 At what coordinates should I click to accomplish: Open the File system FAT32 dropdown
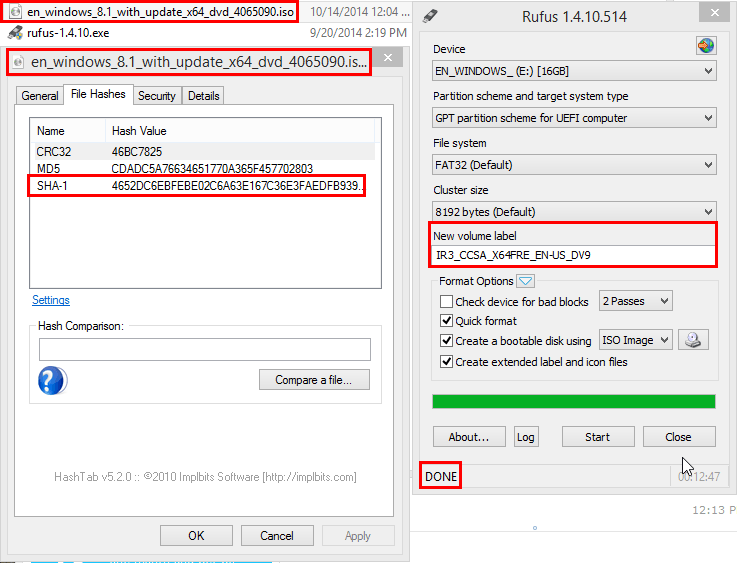[574, 165]
